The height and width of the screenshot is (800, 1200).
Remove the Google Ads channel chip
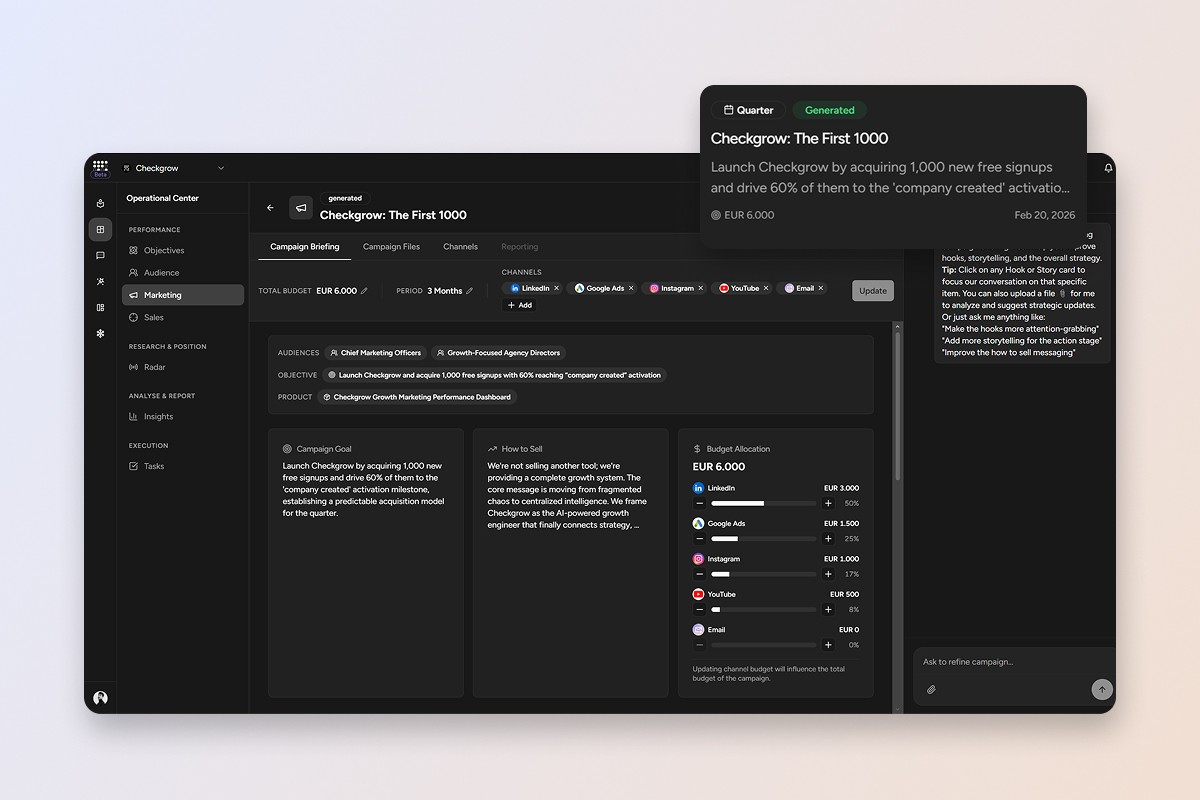631,288
